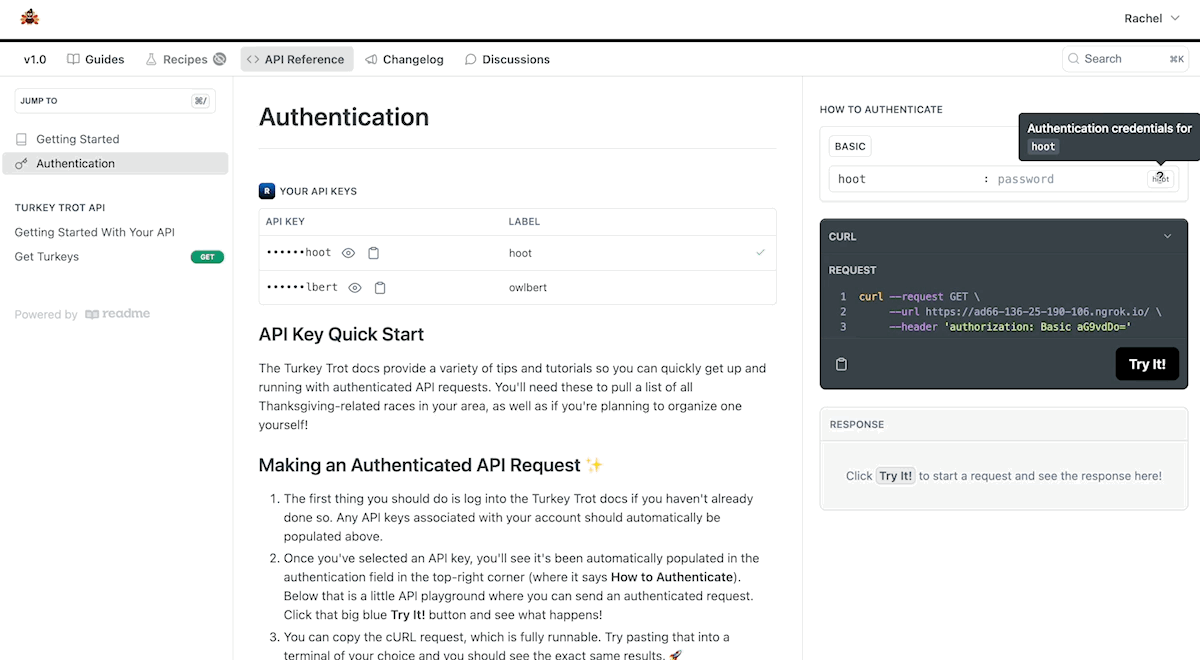Click the search magnifier icon
1200x660 pixels.
pyautogui.click(x=1075, y=58)
